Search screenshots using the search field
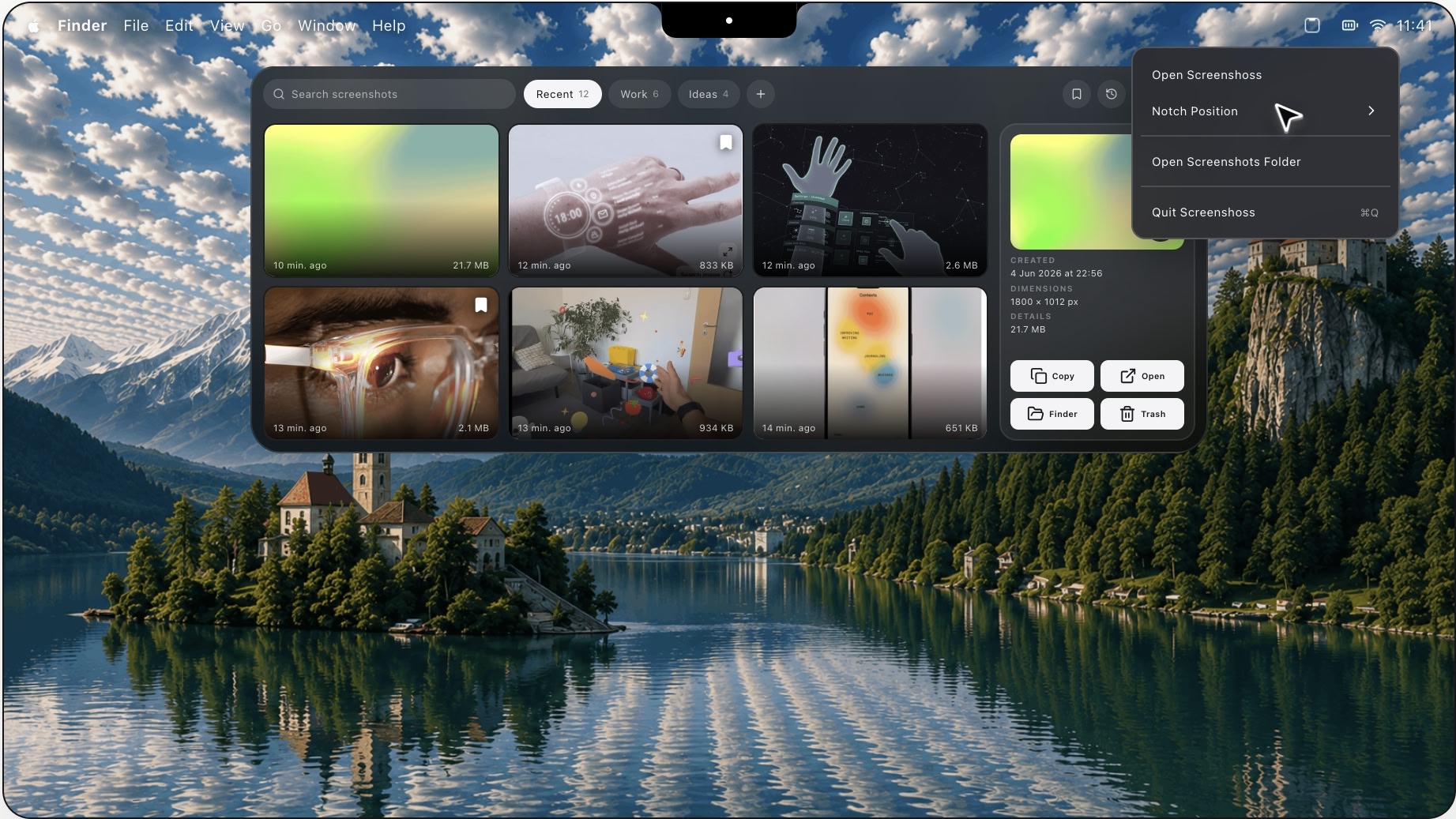 tap(389, 94)
